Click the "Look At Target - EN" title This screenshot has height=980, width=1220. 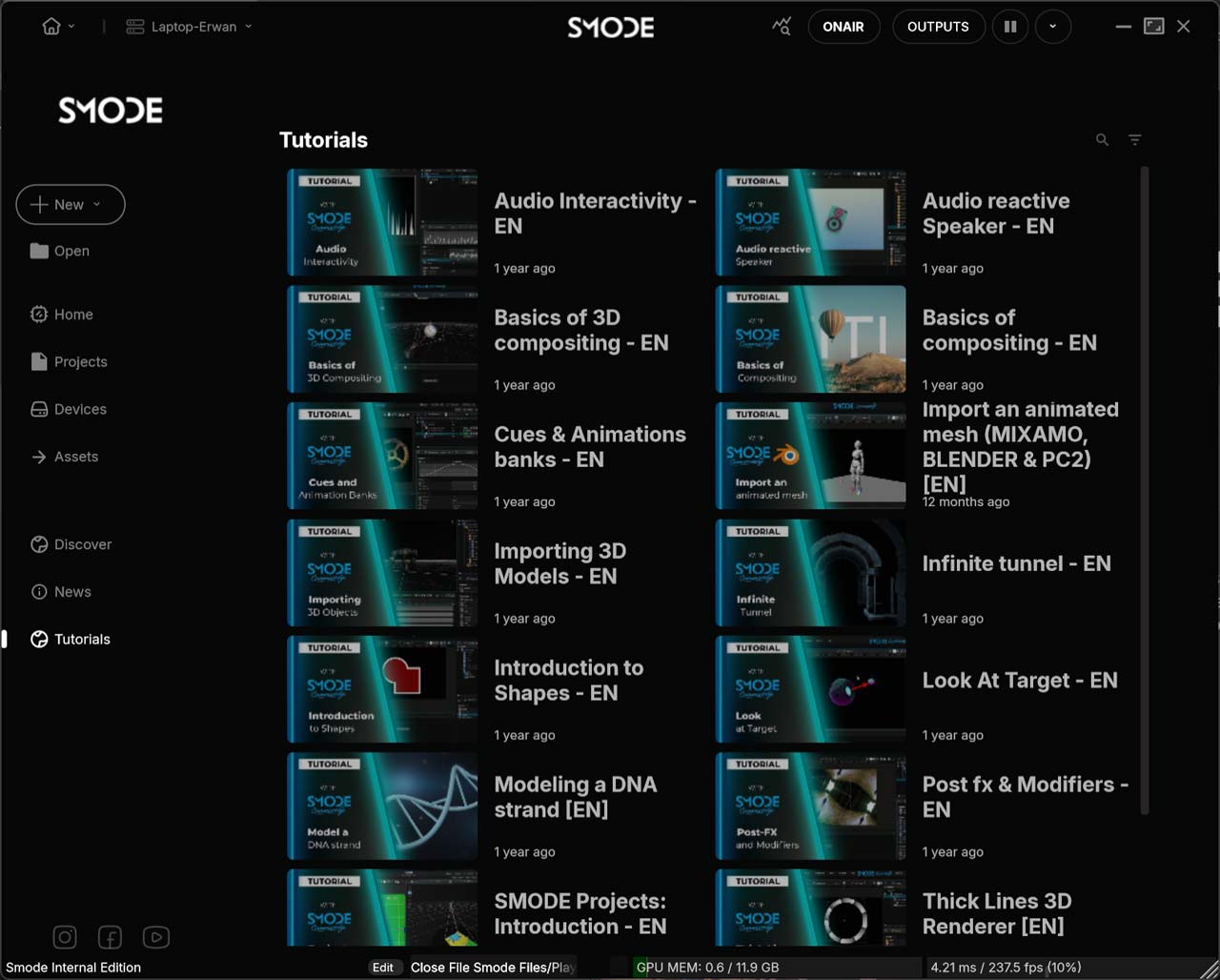coord(1020,681)
